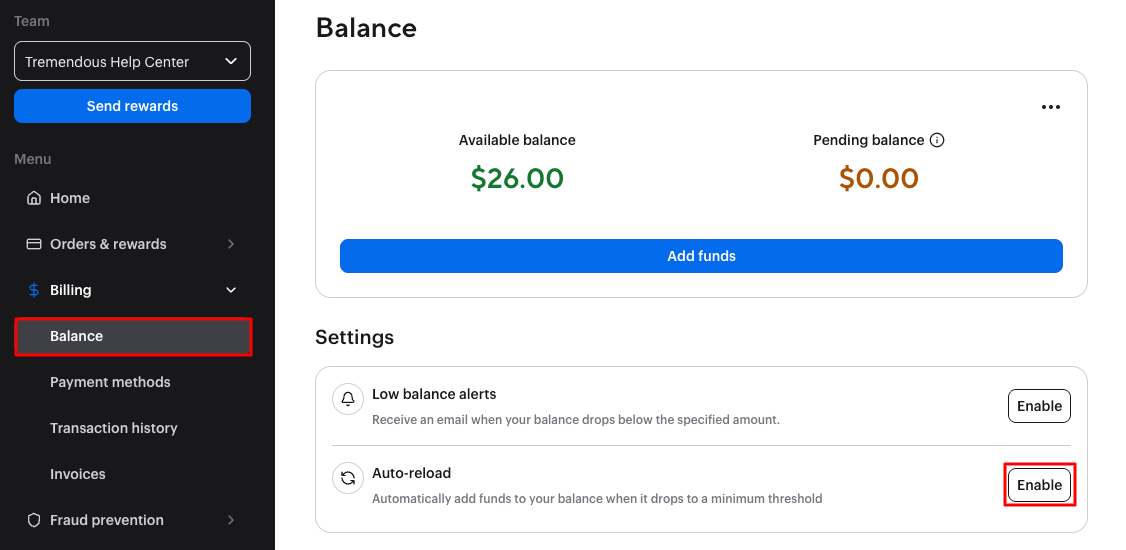
Task: Click the Orders & rewards card icon
Action: coord(34,244)
